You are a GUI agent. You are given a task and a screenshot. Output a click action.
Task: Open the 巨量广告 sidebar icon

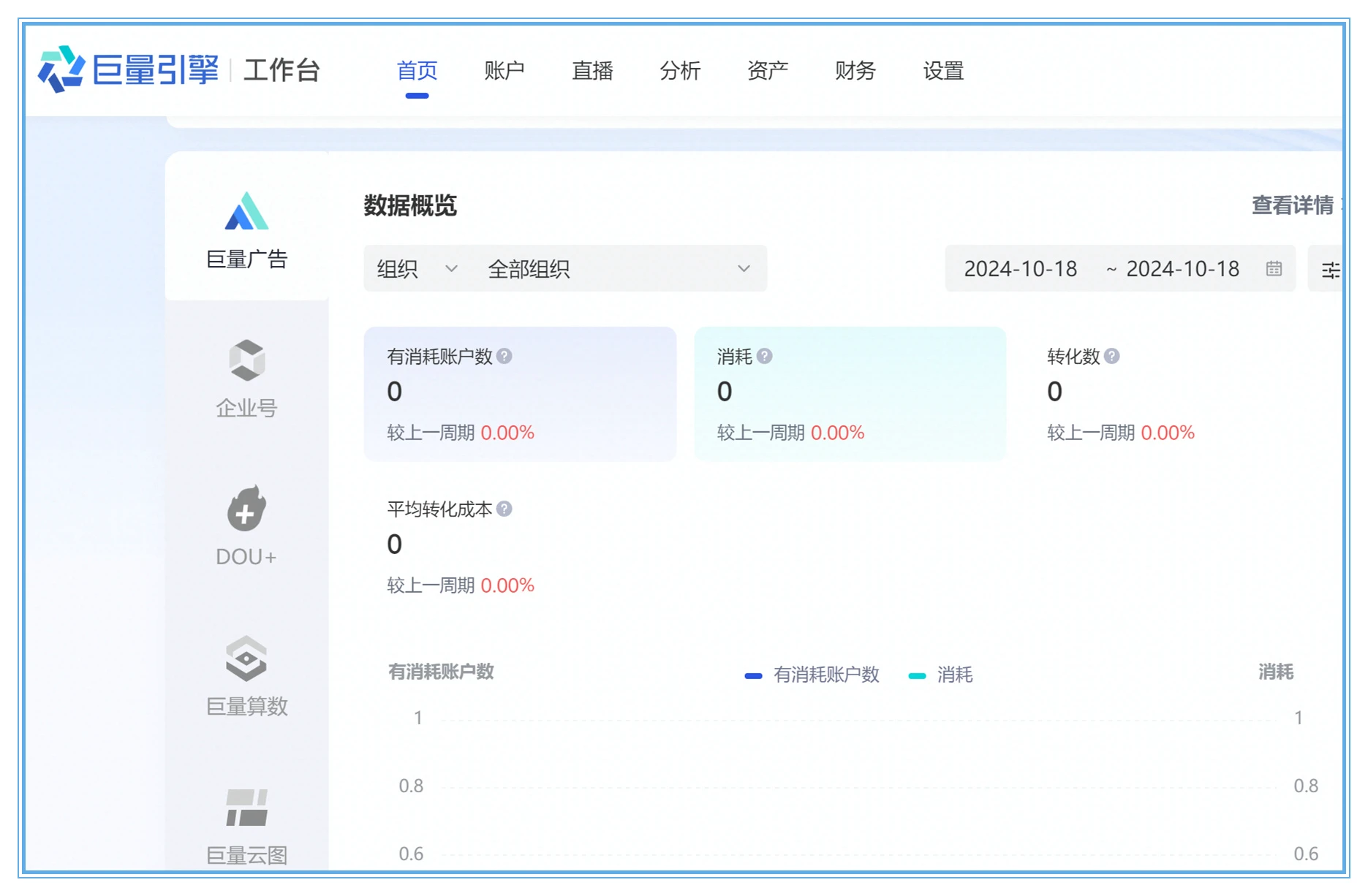click(x=246, y=211)
